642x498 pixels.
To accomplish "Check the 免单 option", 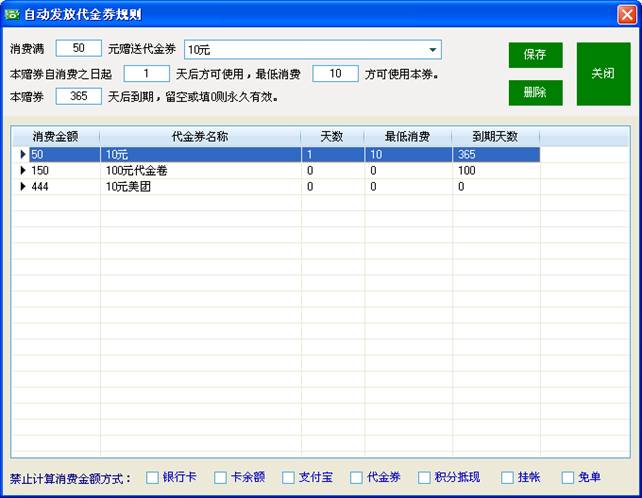I will pyautogui.click(x=568, y=478).
